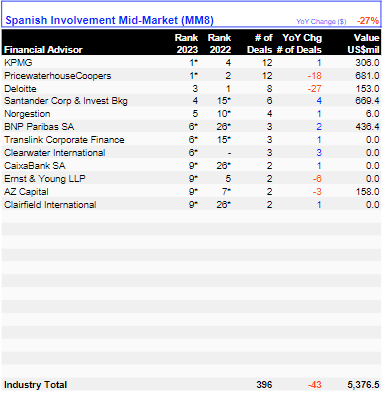The height and width of the screenshot is (395, 387).
Task: Click the 'Financial Advisor' column header
Action: click(x=43, y=50)
